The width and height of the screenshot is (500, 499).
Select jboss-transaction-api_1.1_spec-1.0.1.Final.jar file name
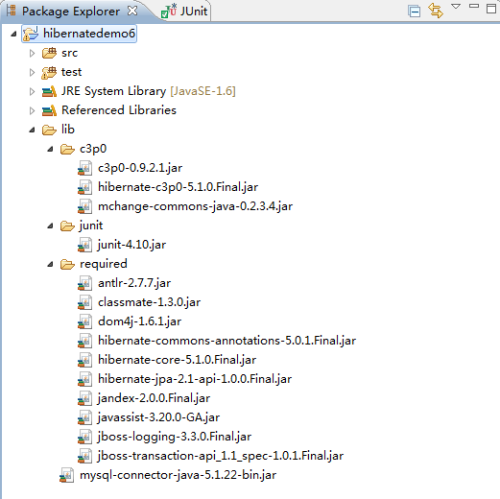coord(221,456)
